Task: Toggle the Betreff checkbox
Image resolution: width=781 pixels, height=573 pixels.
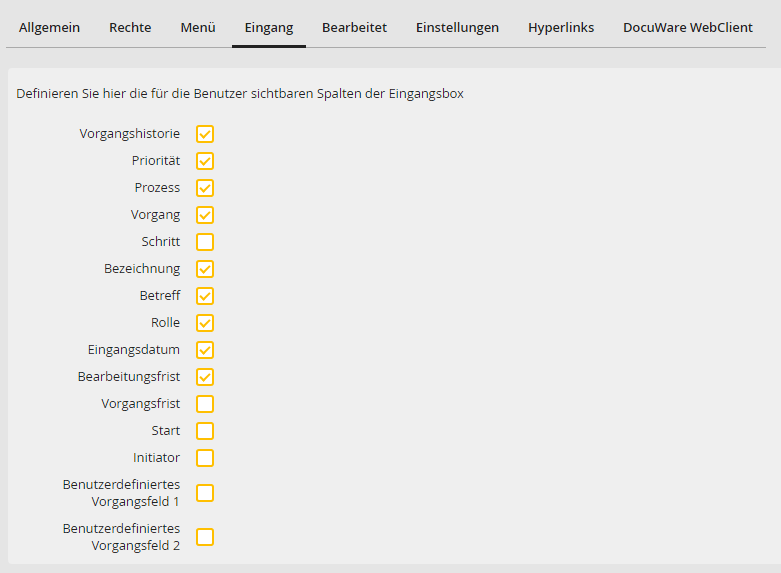Action: point(205,296)
